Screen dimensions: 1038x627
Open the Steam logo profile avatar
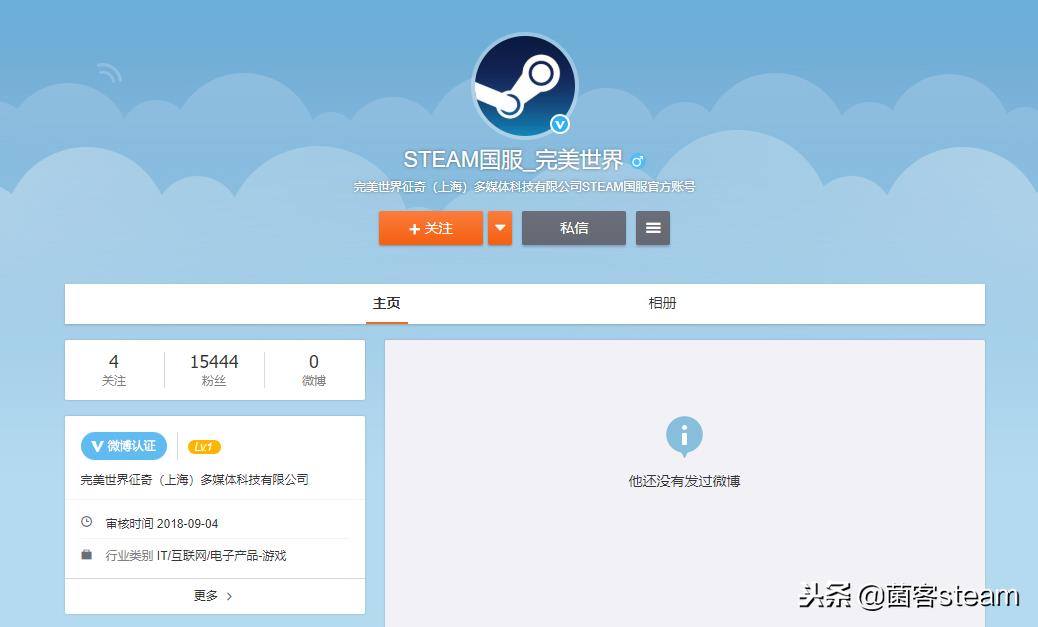(x=524, y=86)
